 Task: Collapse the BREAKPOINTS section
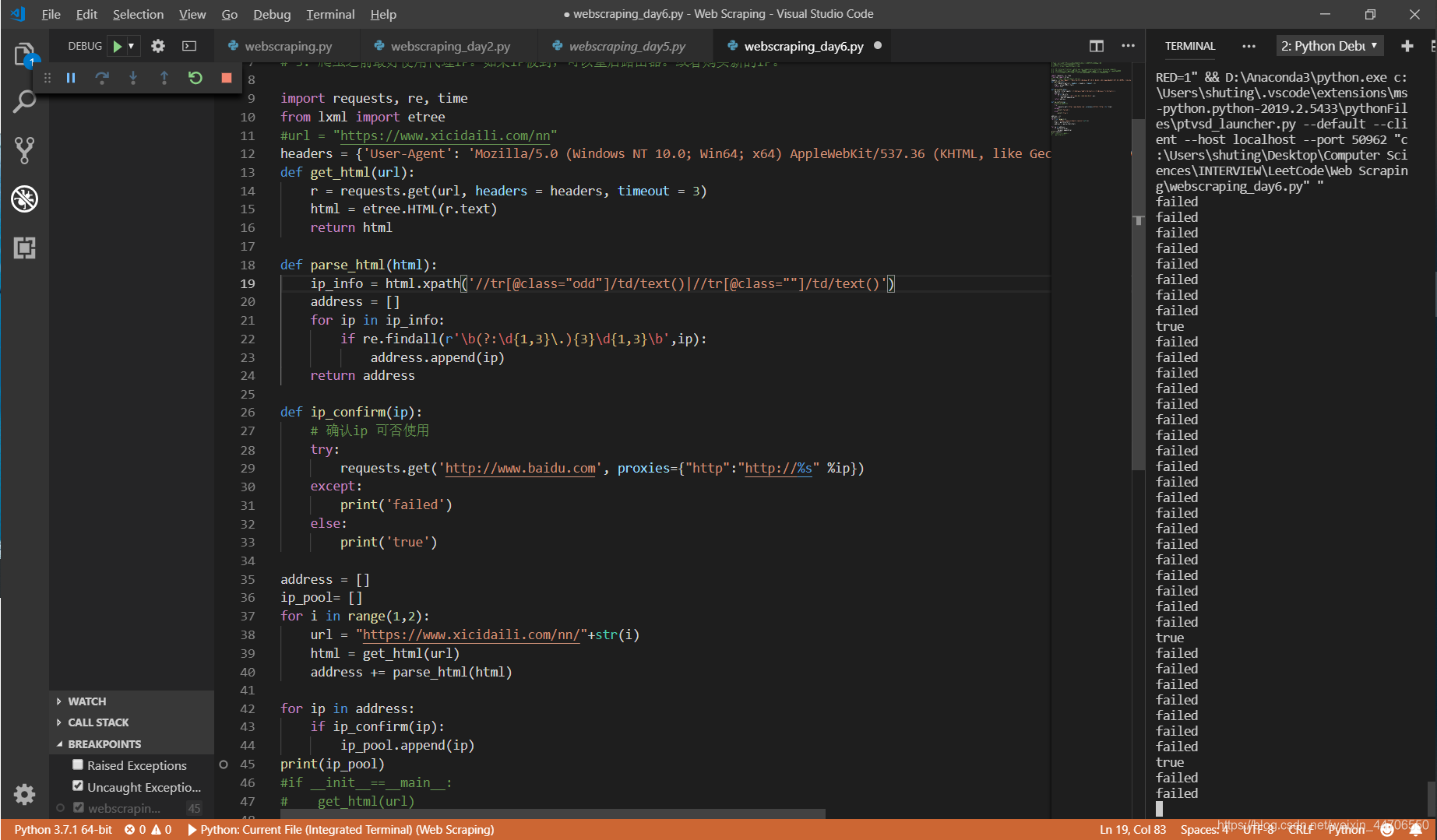(x=132, y=744)
